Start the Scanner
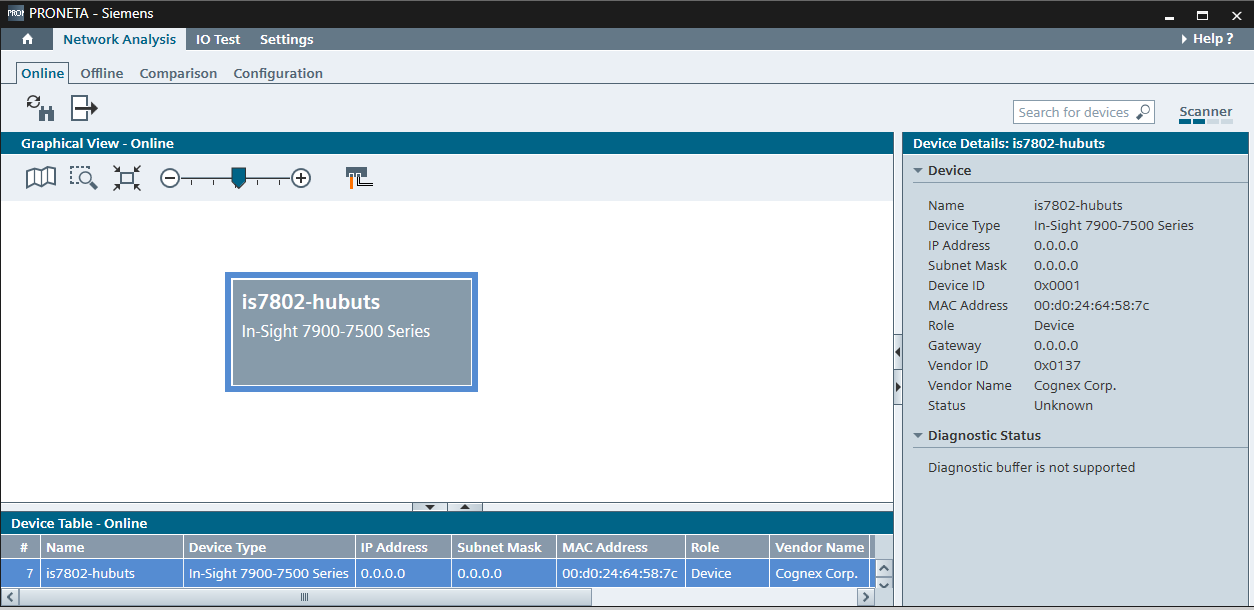 (1205, 112)
